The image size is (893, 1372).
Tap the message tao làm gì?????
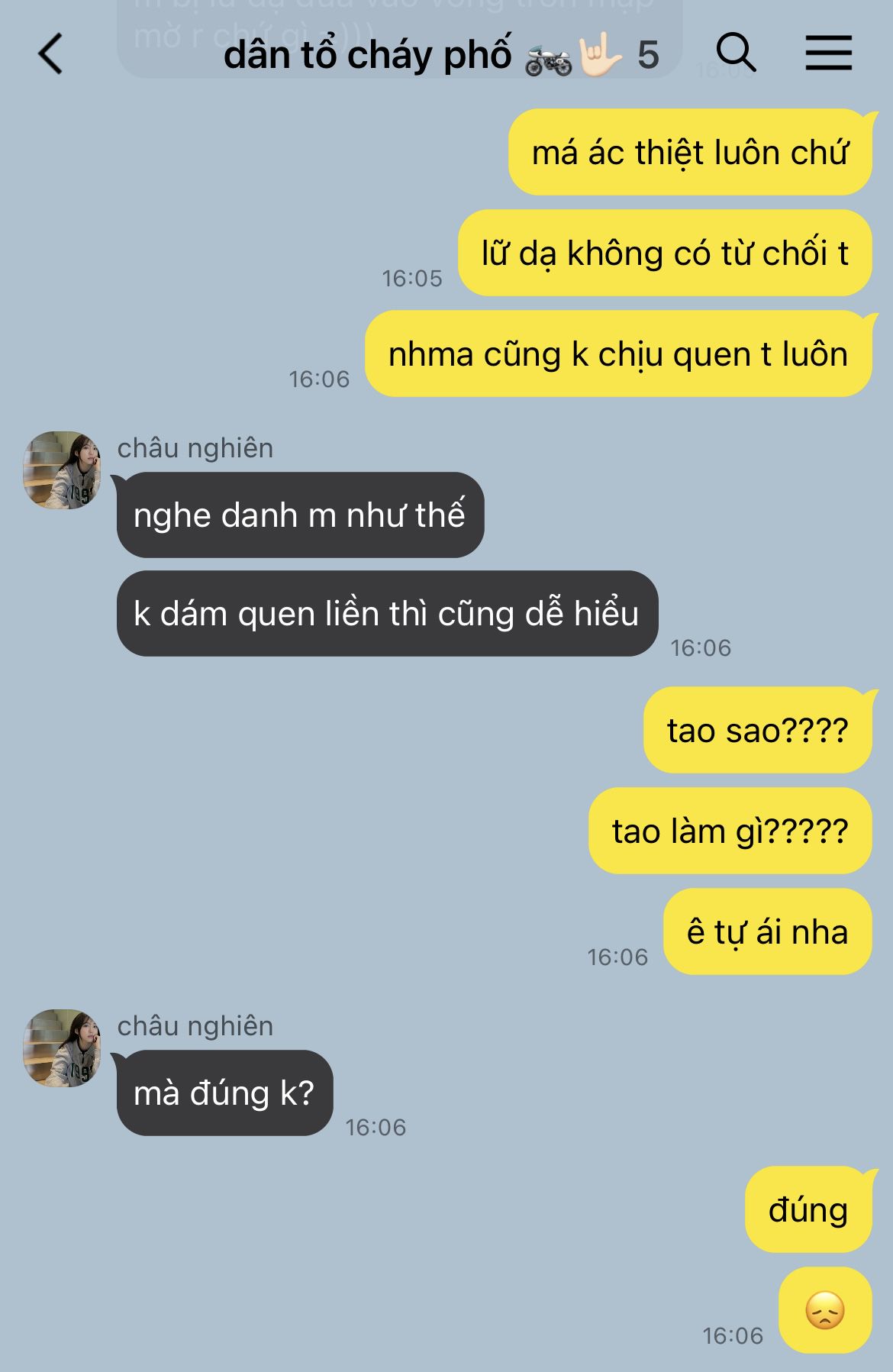[730, 831]
